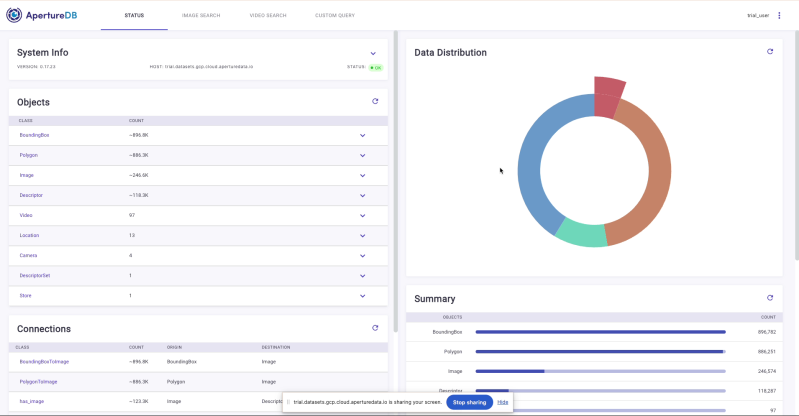
Task: Expand the Descriptor object row
Action: pos(362,195)
